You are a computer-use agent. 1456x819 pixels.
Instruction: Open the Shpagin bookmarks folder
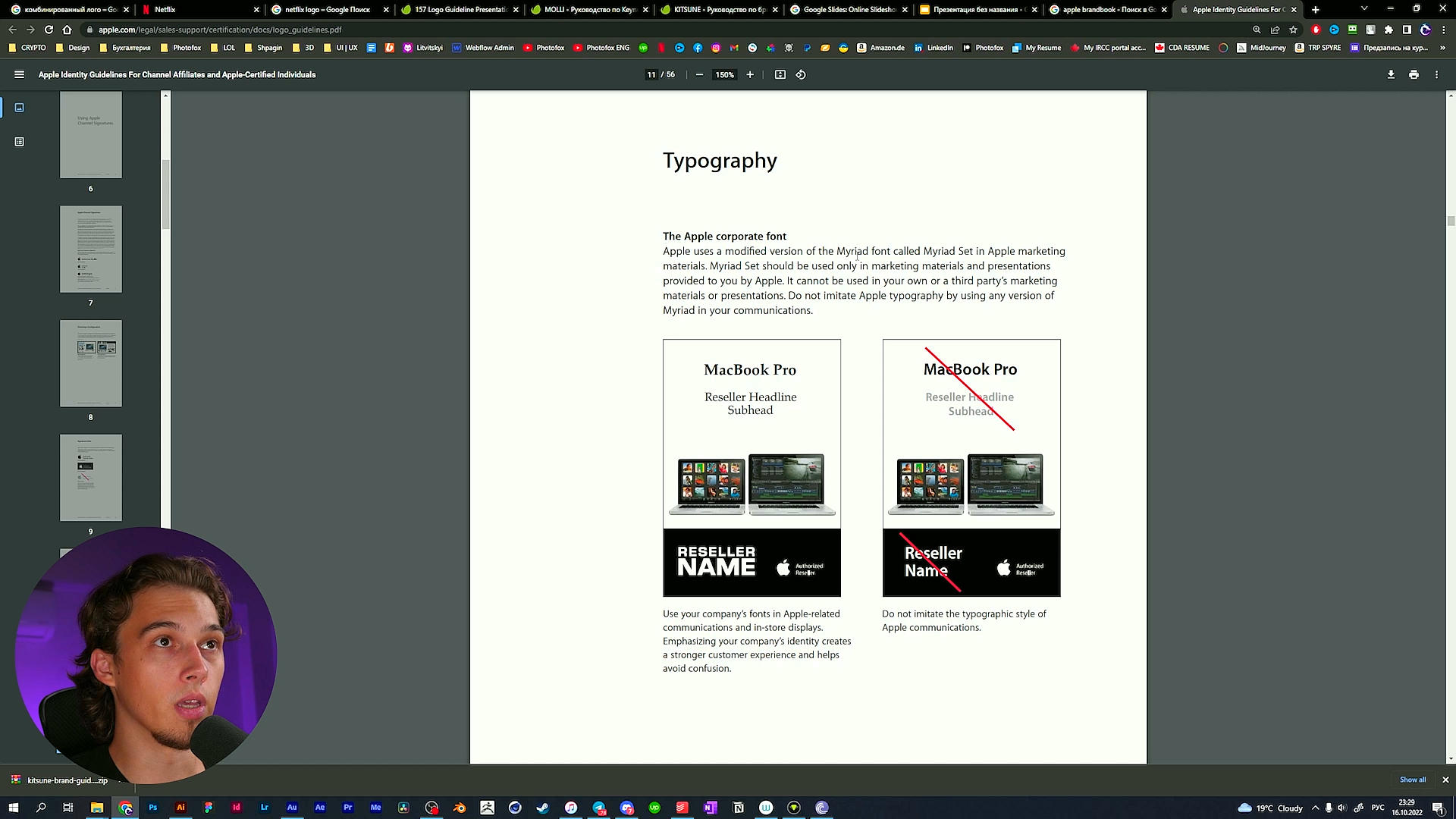pyautogui.click(x=263, y=48)
